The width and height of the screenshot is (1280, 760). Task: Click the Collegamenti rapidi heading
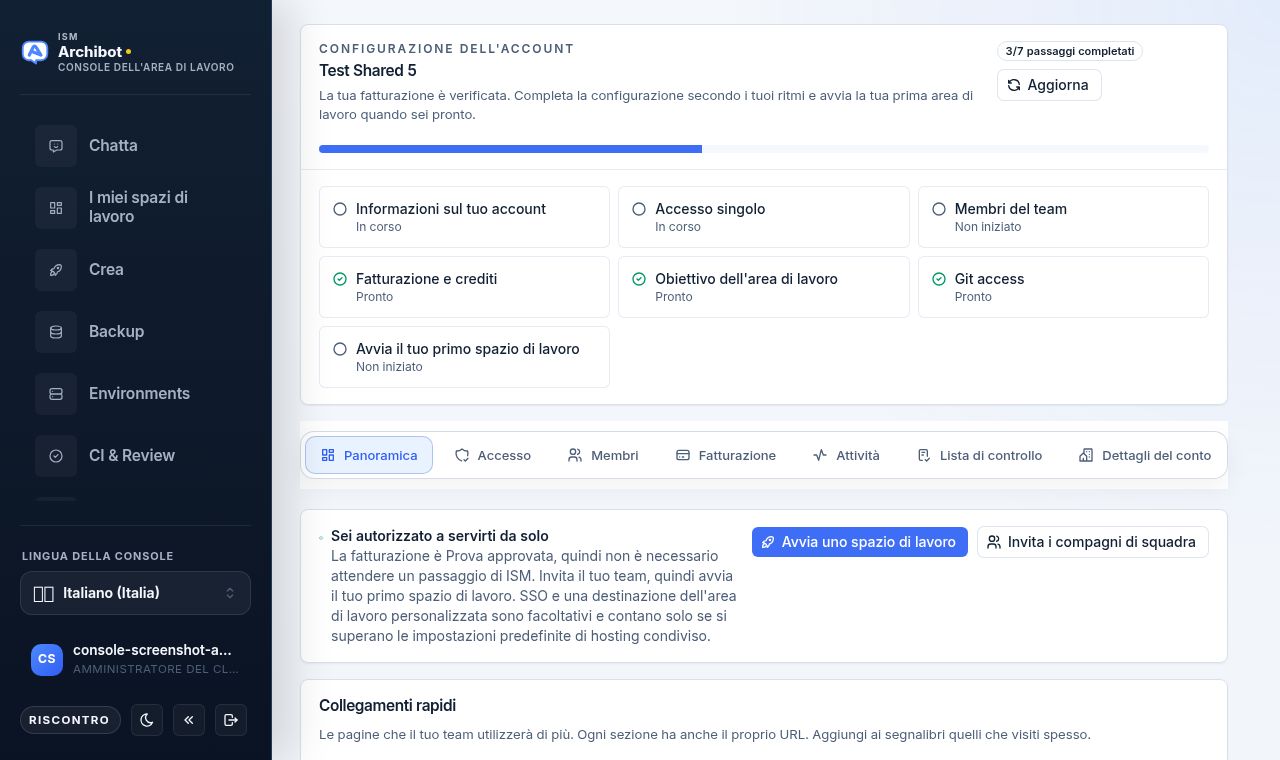(x=388, y=706)
